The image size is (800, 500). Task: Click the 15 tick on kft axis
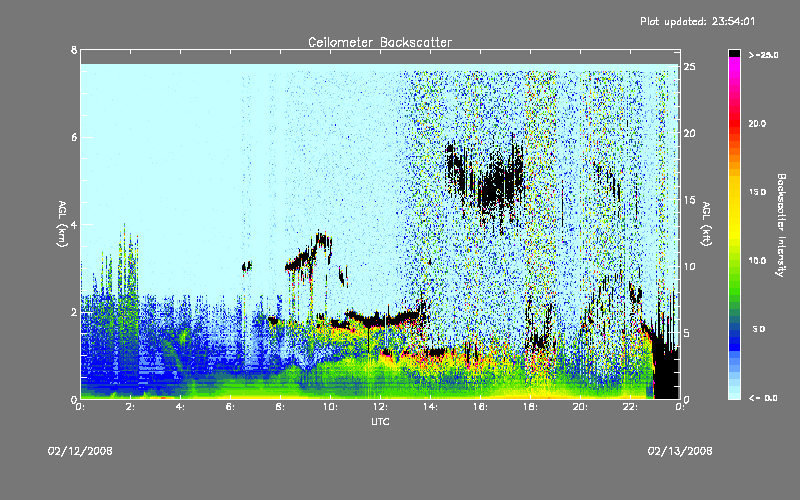(690, 200)
